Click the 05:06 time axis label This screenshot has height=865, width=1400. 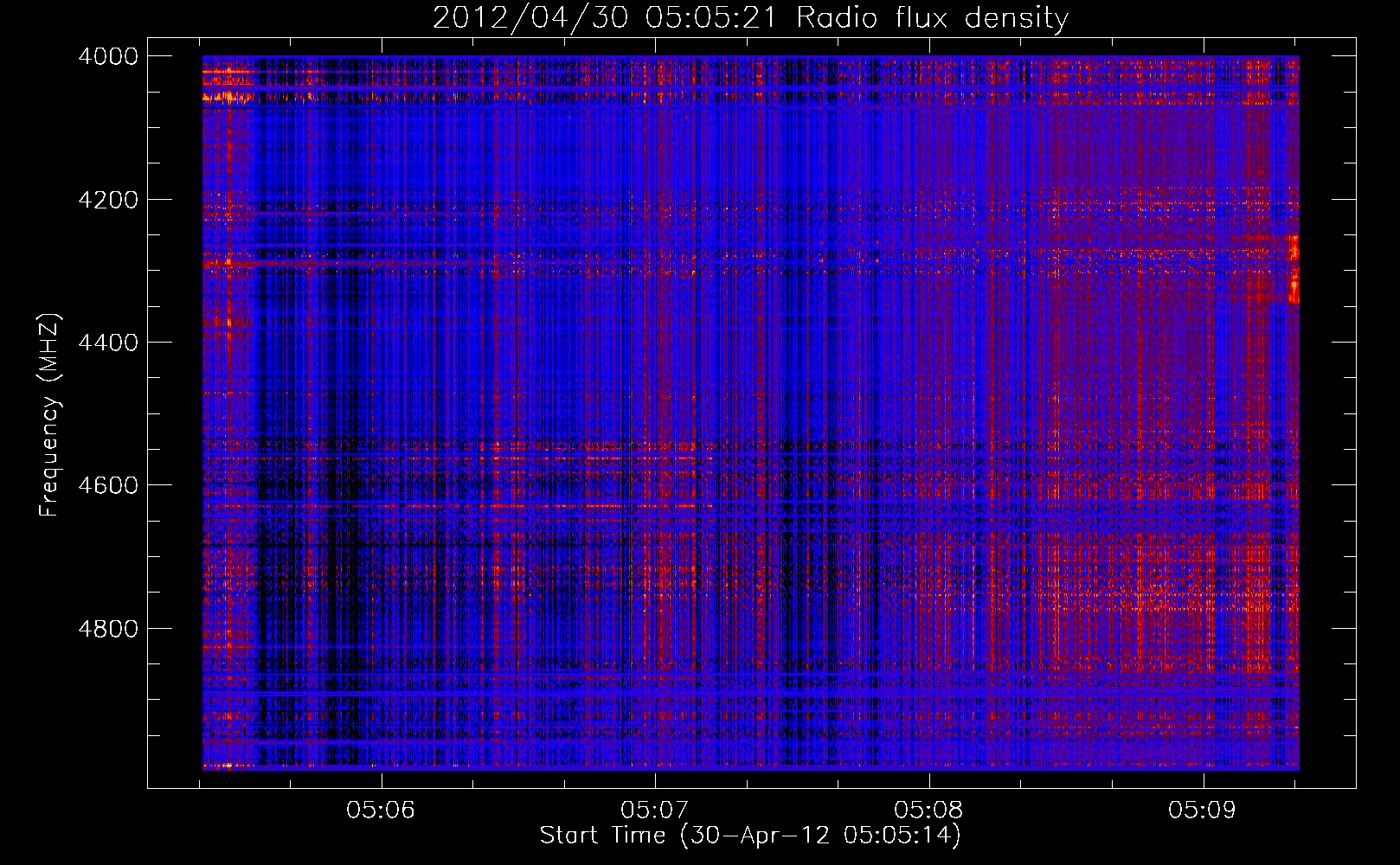coord(381,811)
